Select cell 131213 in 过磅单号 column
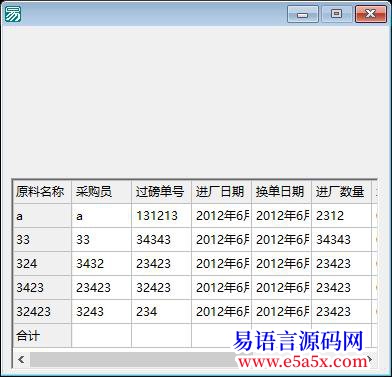This screenshot has width=392, height=377. [161, 216]
